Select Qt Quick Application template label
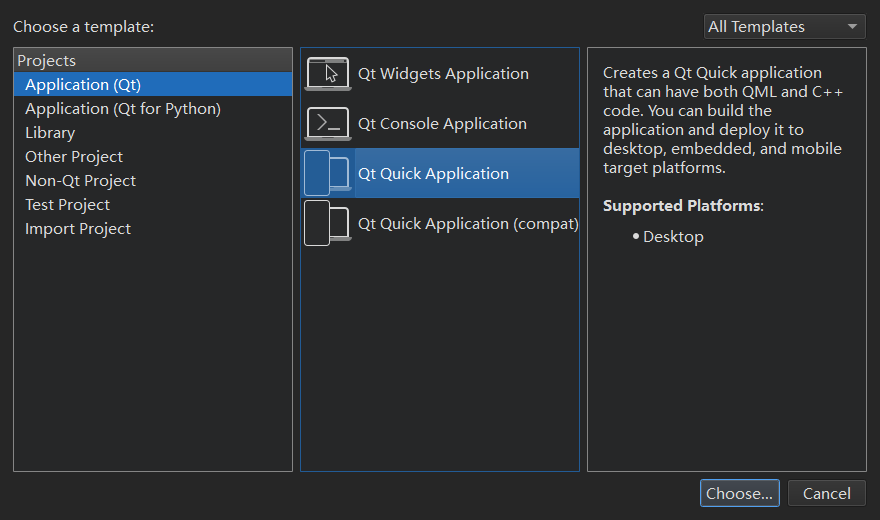 click(433, 174)
